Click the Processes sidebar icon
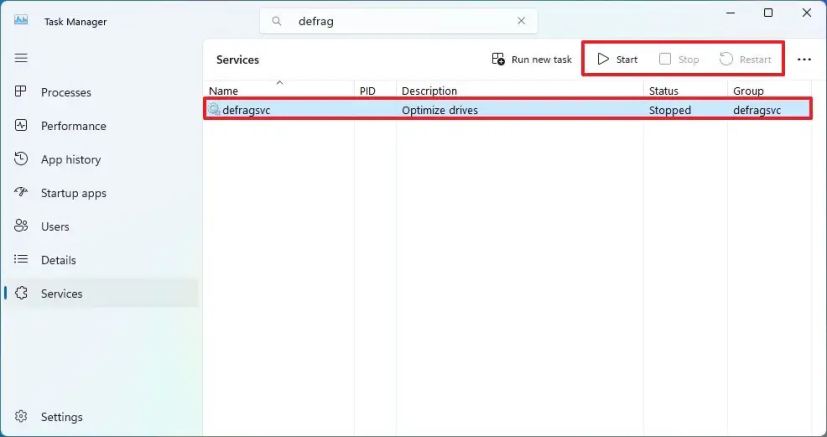827x437 pixels. (21, 92)
